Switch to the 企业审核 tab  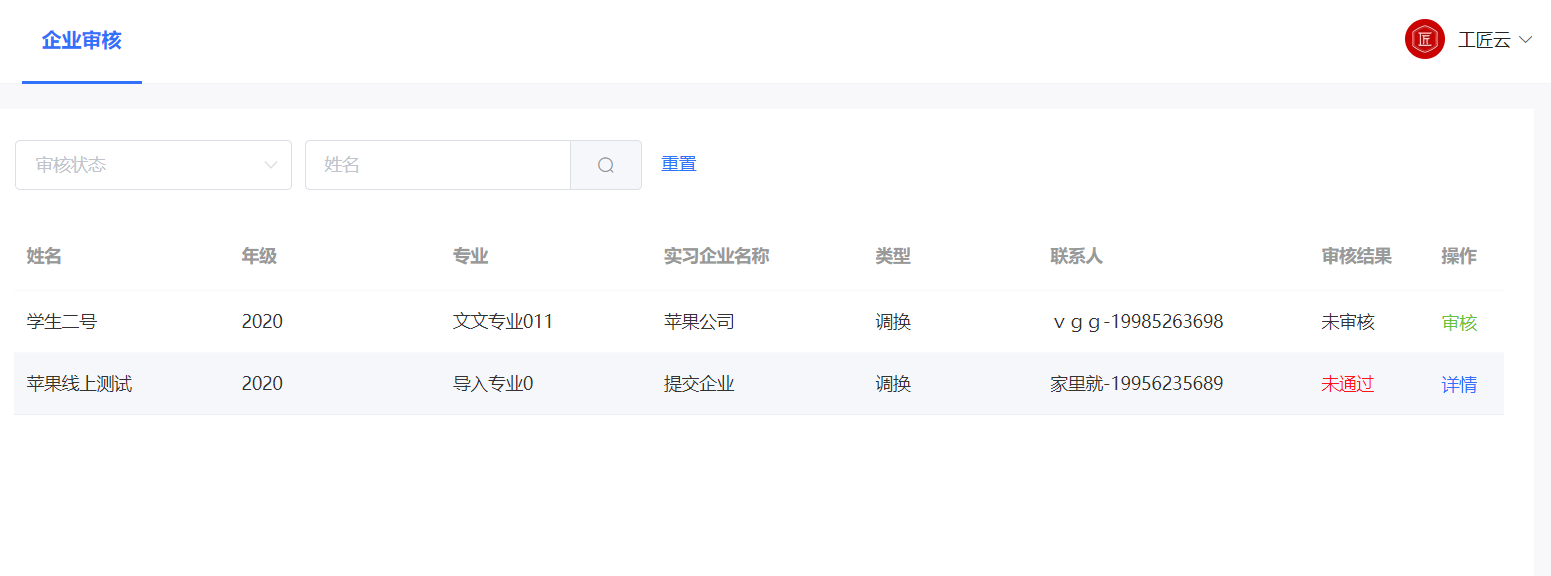coord(81,41)
